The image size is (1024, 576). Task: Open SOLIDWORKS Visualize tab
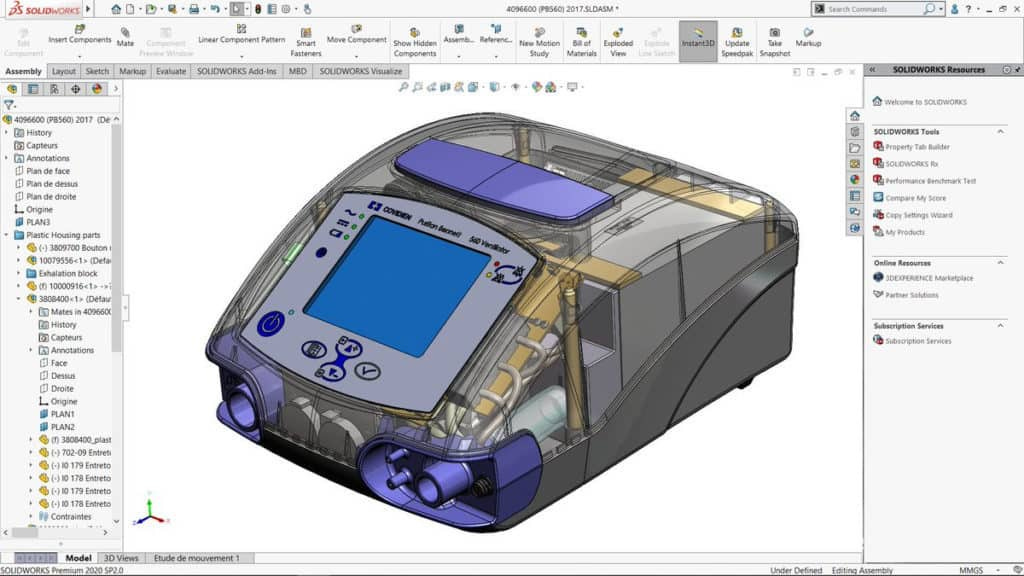point(360,71)
